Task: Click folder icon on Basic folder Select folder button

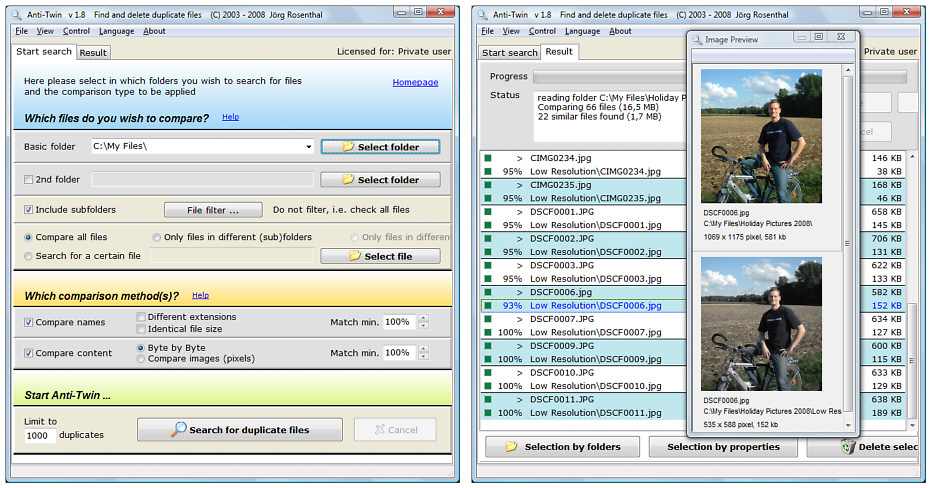Action: pos(348,147)
